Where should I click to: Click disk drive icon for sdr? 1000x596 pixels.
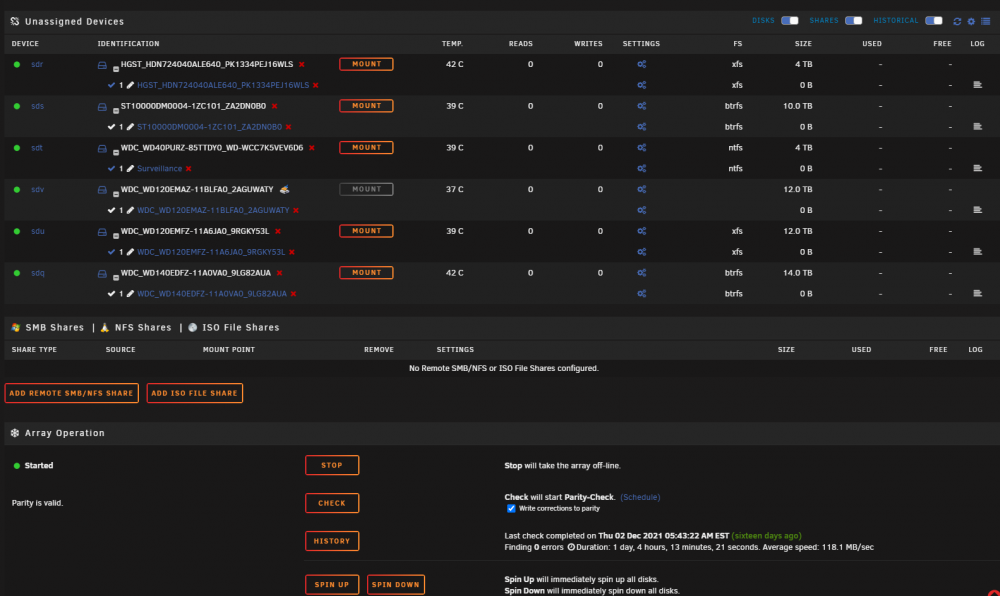click(102, 65)
